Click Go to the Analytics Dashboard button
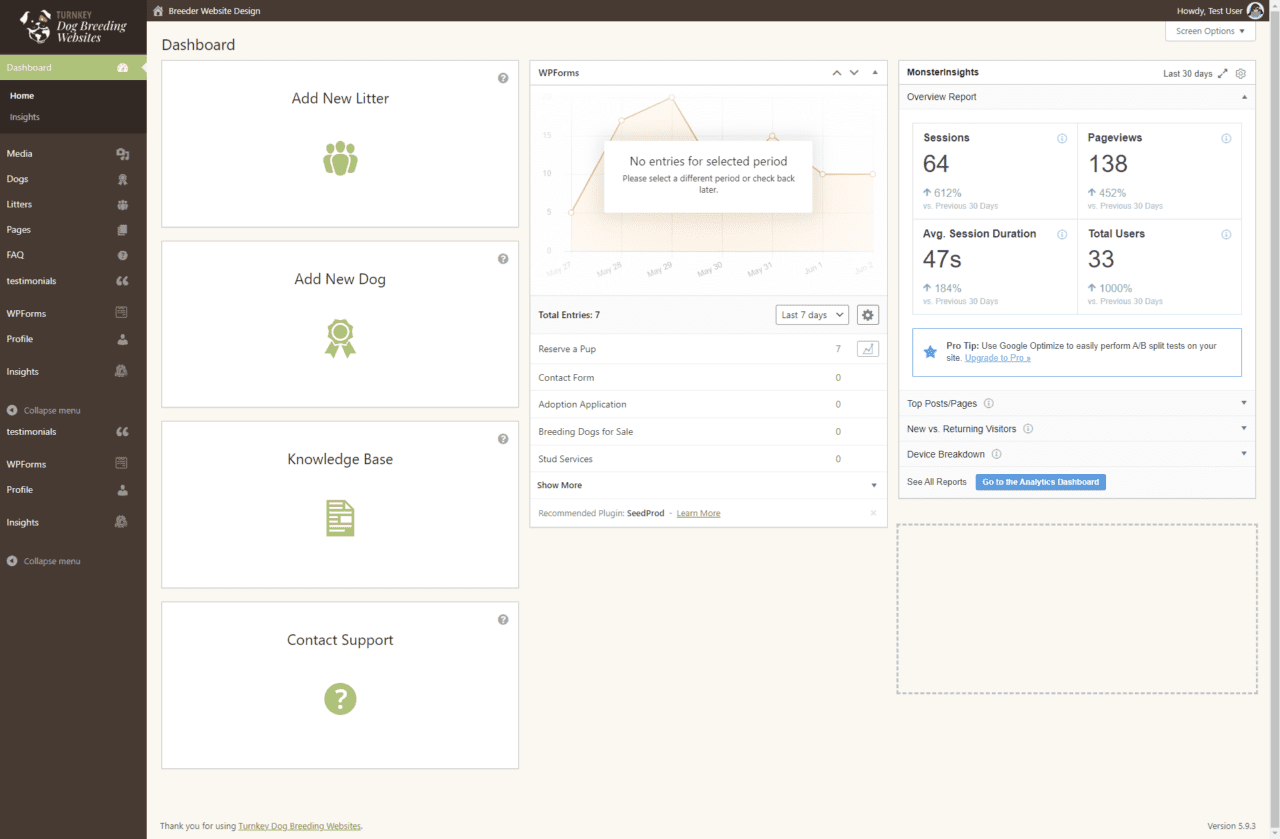 1040,482
